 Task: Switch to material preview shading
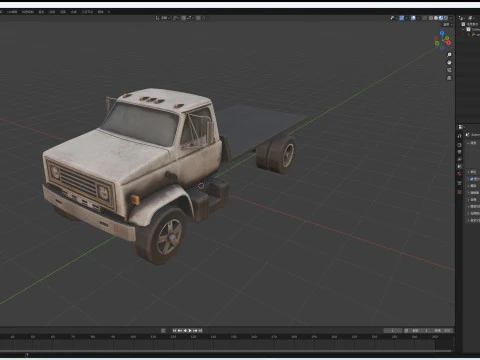click(441, 18)
